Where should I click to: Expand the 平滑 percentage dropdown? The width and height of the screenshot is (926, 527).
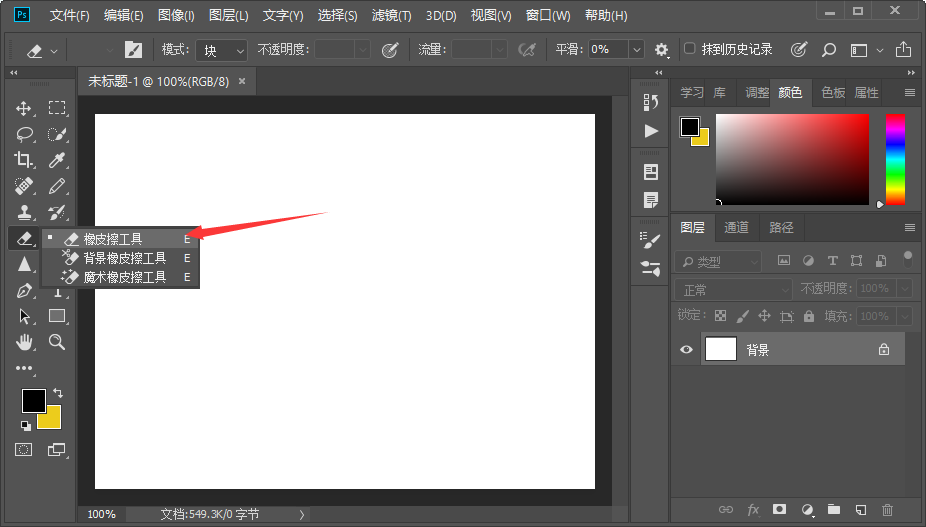(x=637, y=50)
